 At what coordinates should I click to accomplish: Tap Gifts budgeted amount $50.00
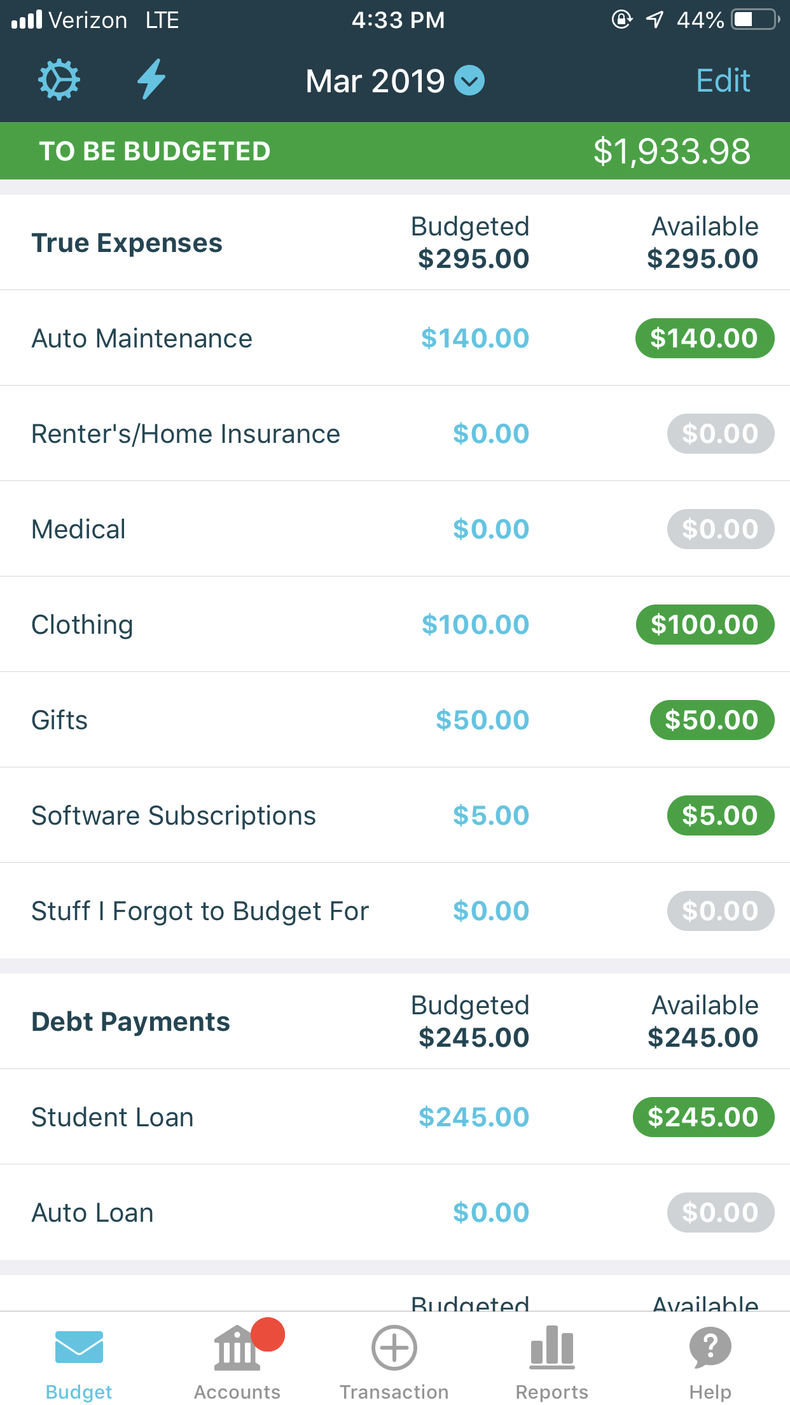pos(482,720)
